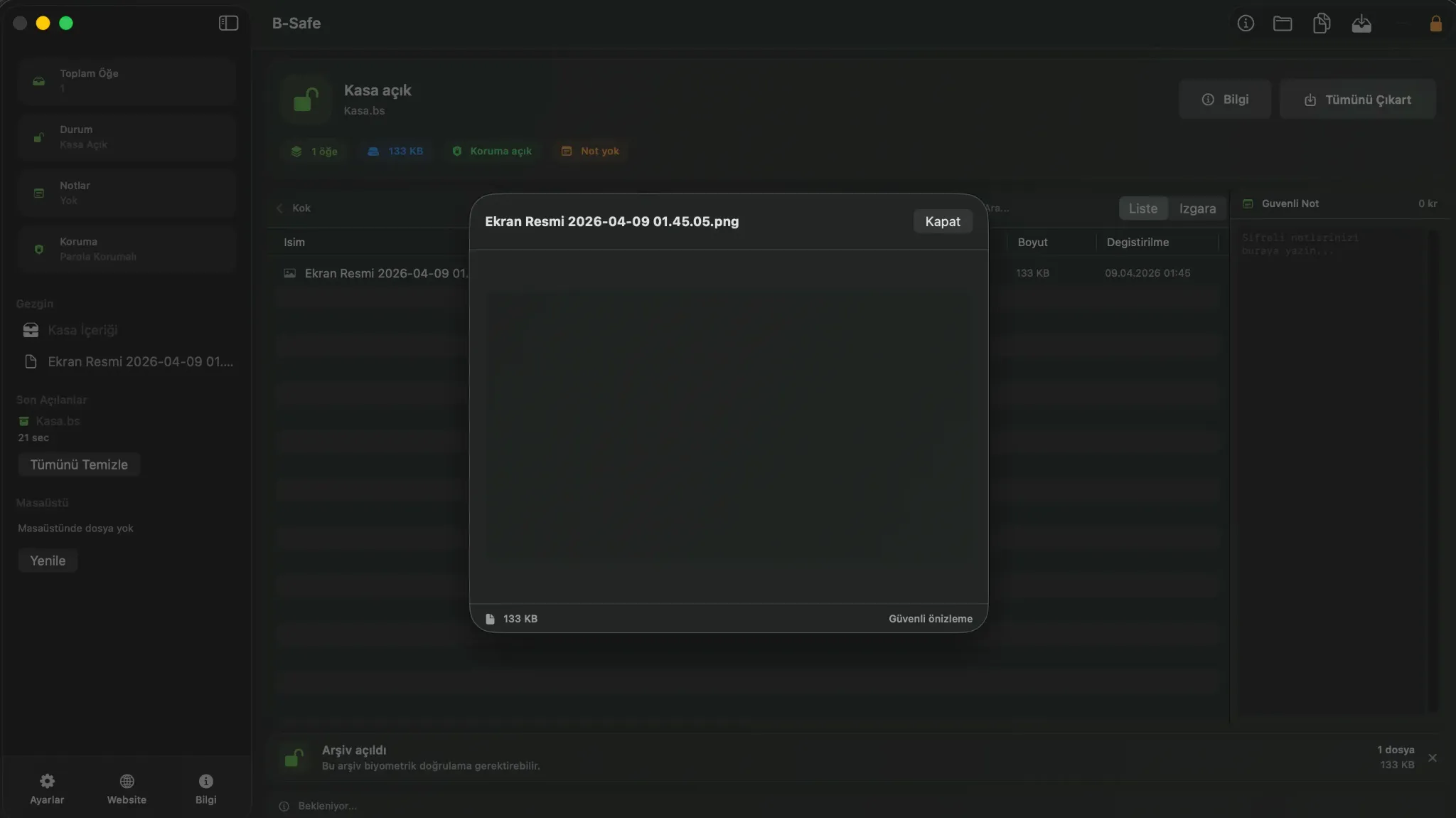Go back using the Kok chevron

point(280,208)
